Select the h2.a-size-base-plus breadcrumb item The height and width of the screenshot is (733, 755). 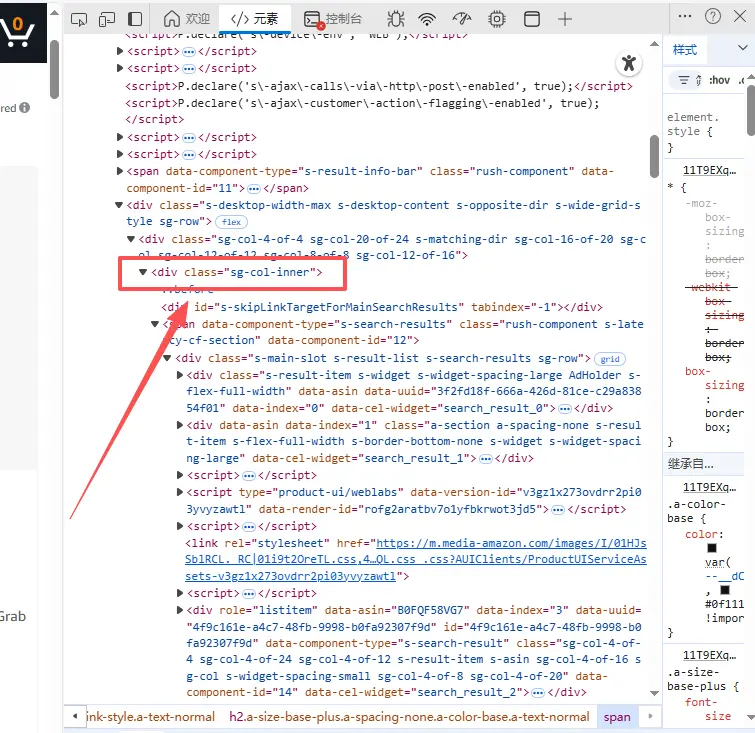point(409,717)
